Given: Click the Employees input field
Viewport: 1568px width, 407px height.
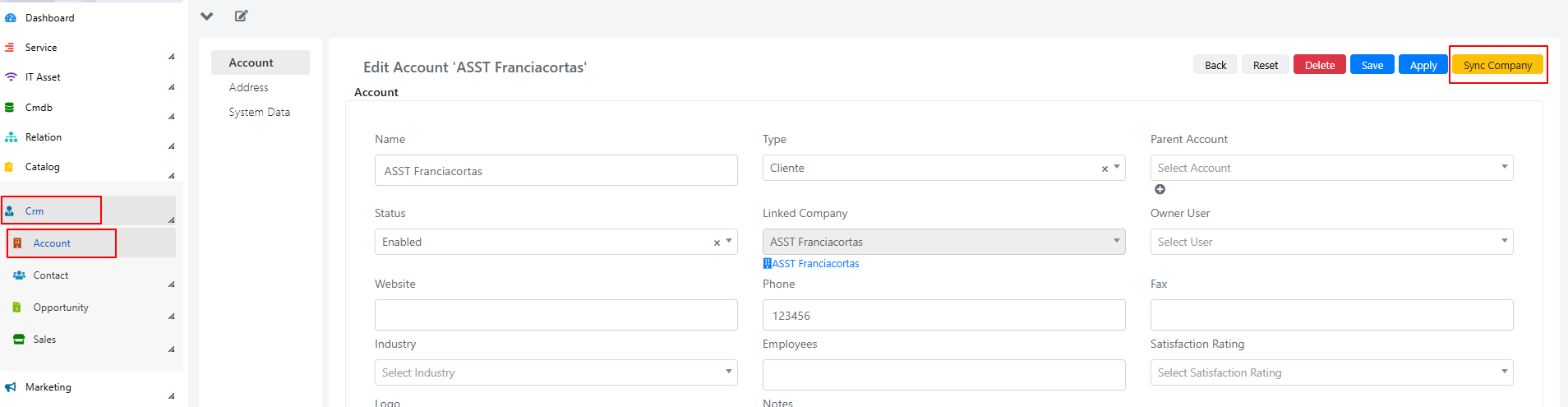Looking at the screenshot, I should 943,375.
